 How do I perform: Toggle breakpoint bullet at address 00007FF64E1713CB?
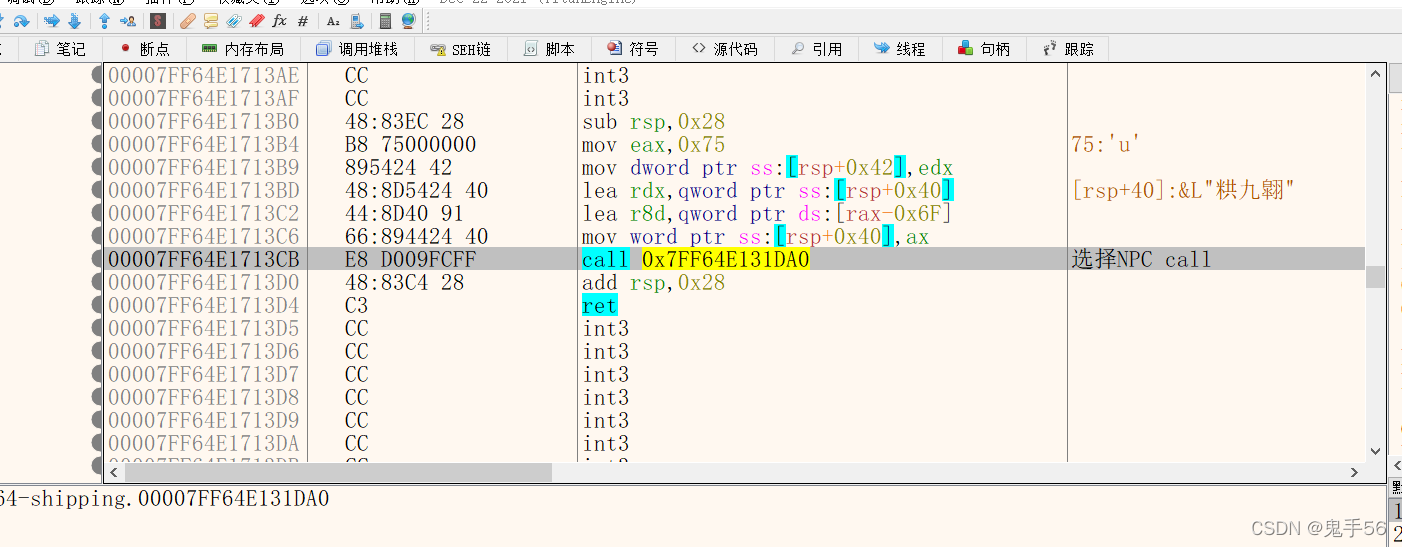click(x=97, y=260)
